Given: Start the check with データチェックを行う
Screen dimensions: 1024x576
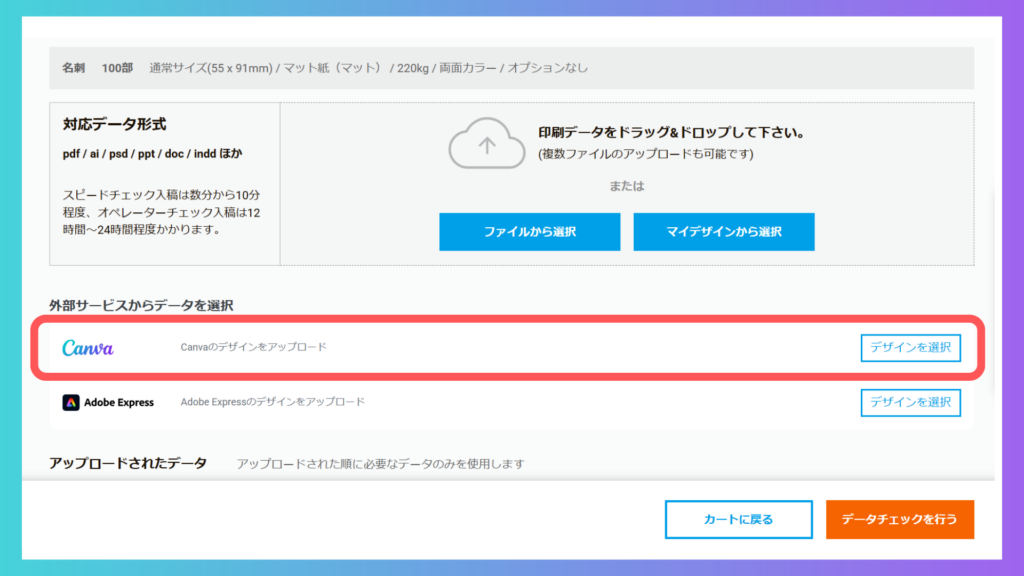Looking at the screenshot, I should click(899, 519).
